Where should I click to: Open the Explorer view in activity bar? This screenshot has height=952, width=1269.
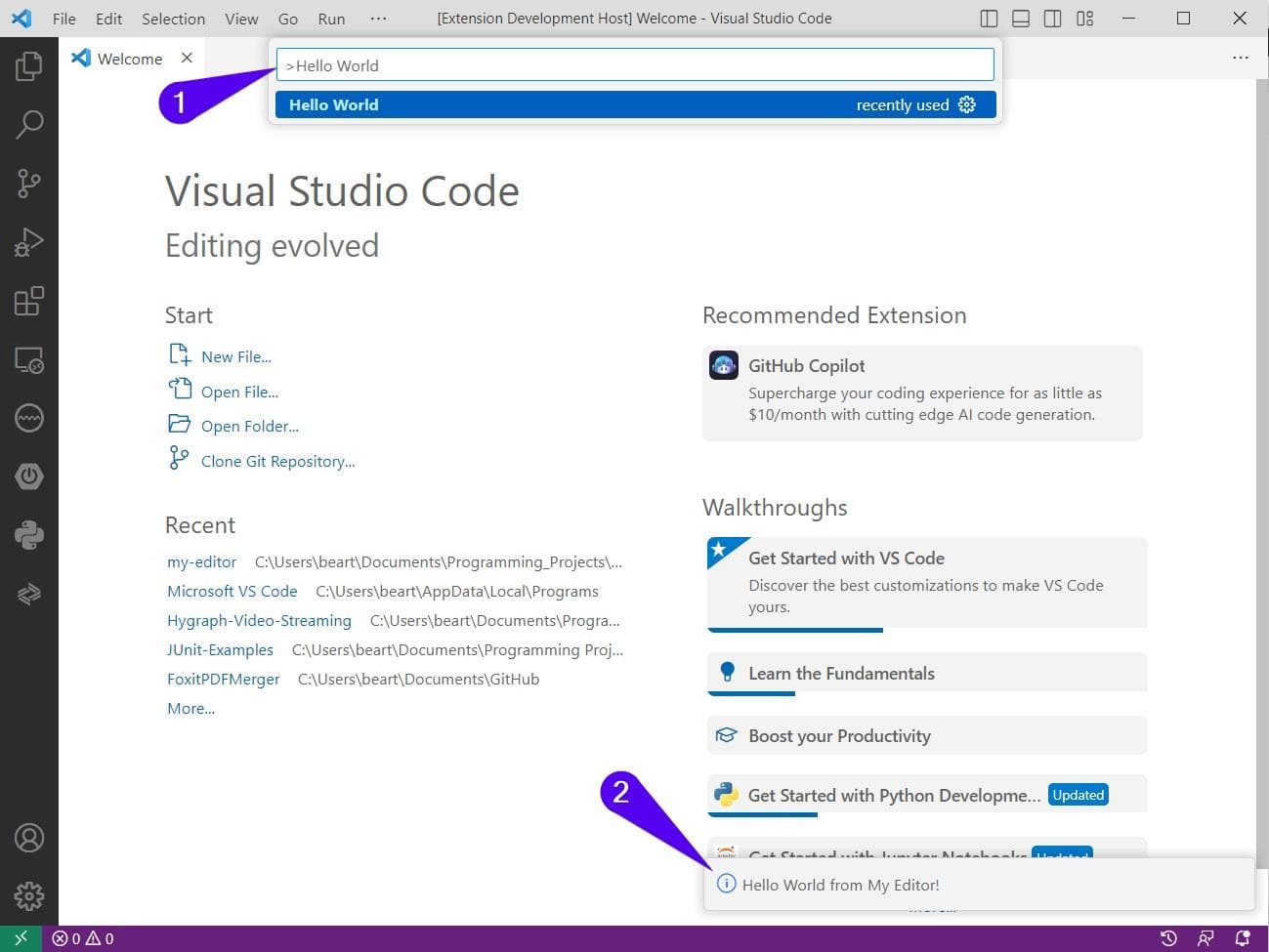click(29, 66)
